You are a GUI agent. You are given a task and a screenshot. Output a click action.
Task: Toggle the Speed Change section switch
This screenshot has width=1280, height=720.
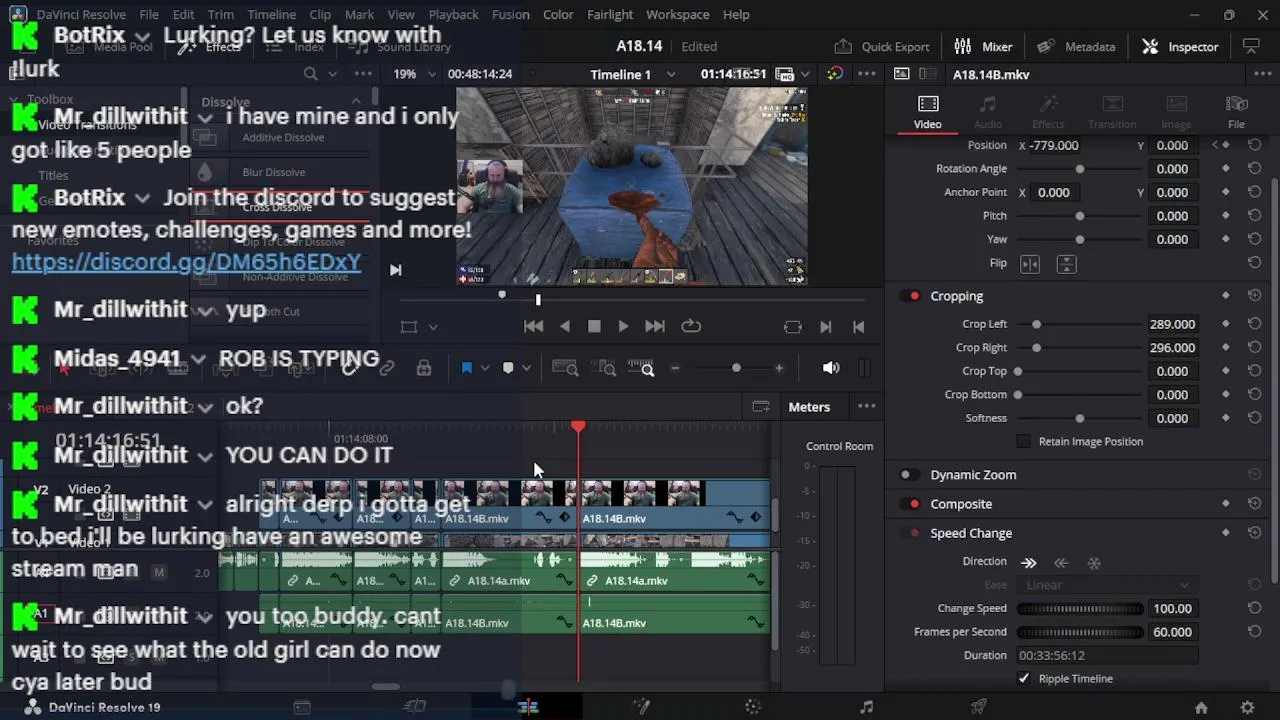[x=911, y=533]
